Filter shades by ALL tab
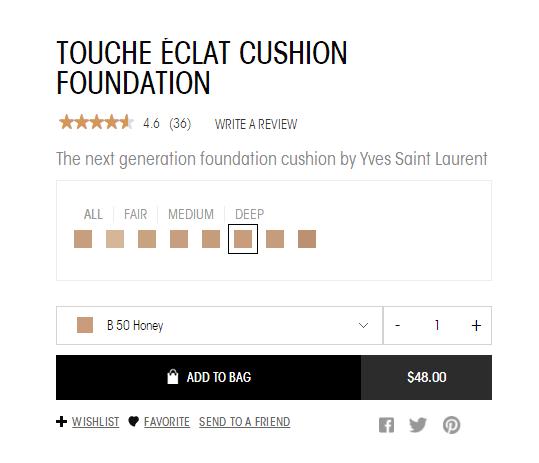Image resolution: width=539 pixels, height=463 pixels. click(93, 214)
